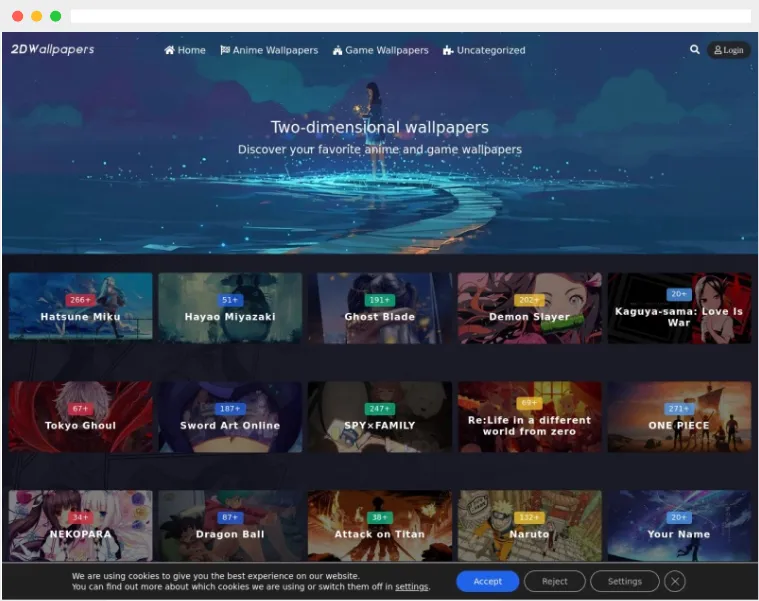Image resolution: width=759 pixels, height=601 pixels.
Task: Click the search magnifier icon
Action: pyautogui.click(x=695, y=49)
